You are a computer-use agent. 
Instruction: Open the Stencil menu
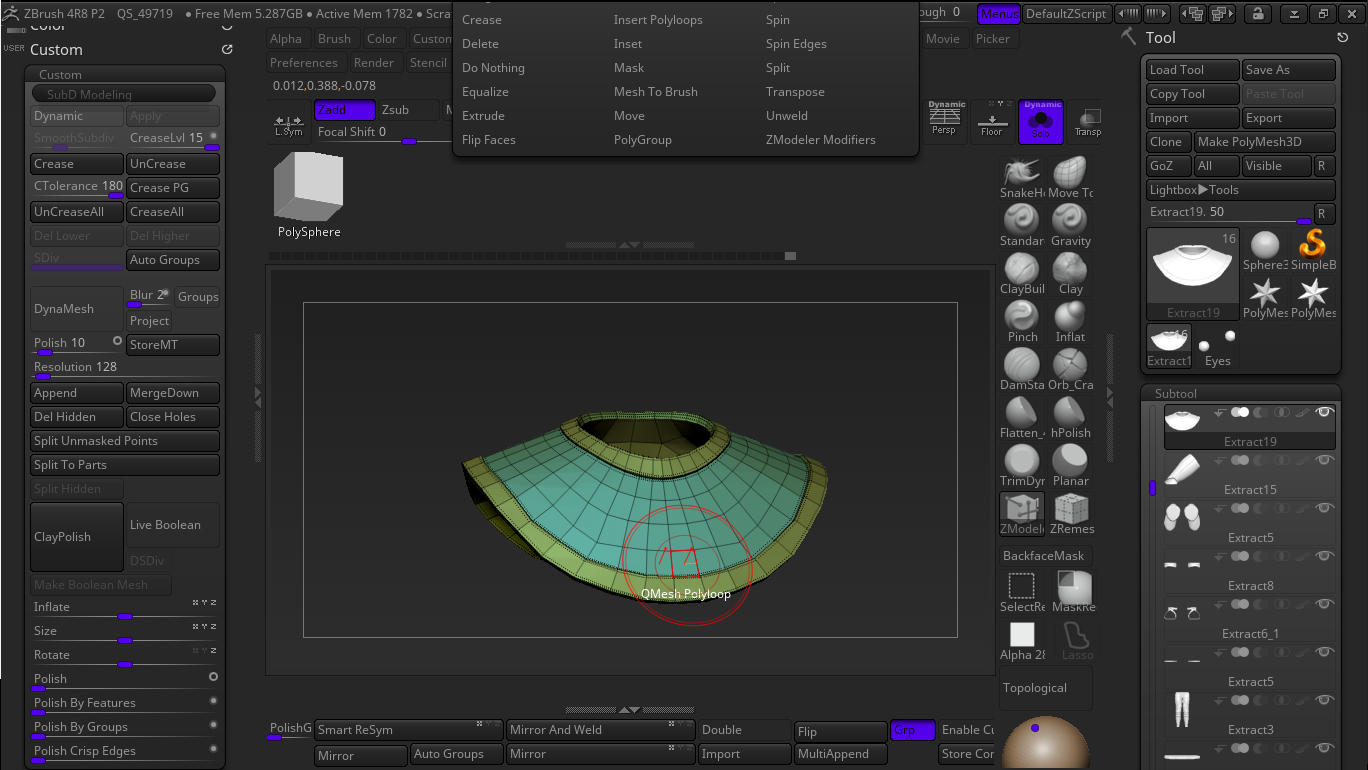[x=428, y=63]
